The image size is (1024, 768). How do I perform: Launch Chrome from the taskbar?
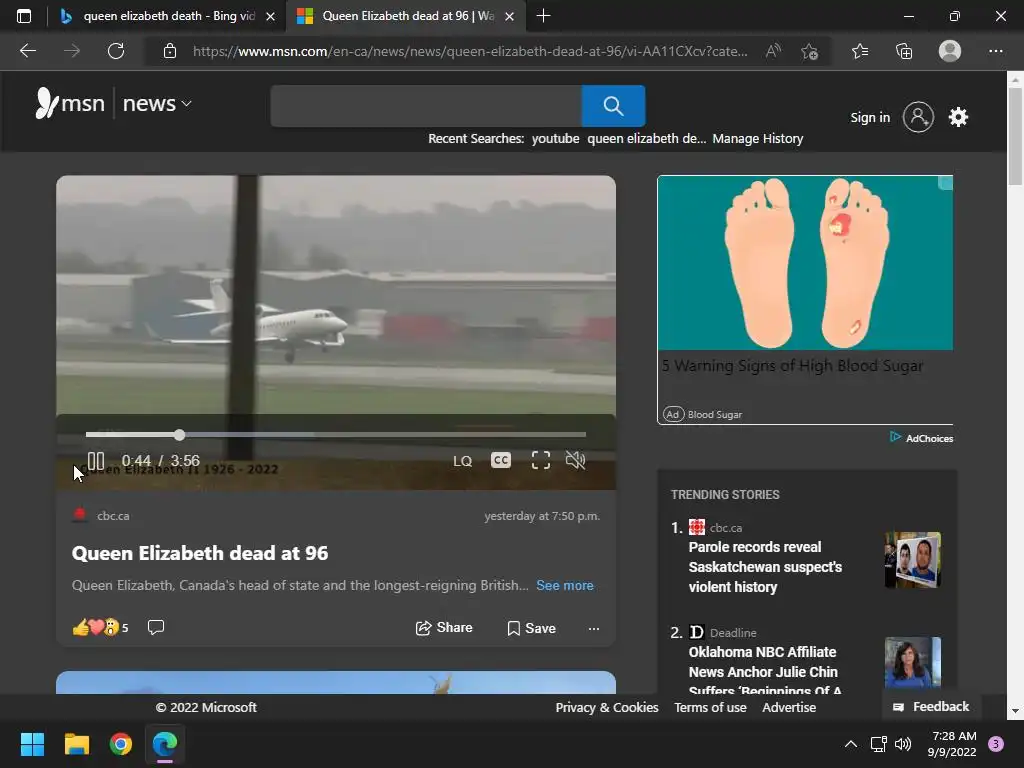(x=121, y=744)
